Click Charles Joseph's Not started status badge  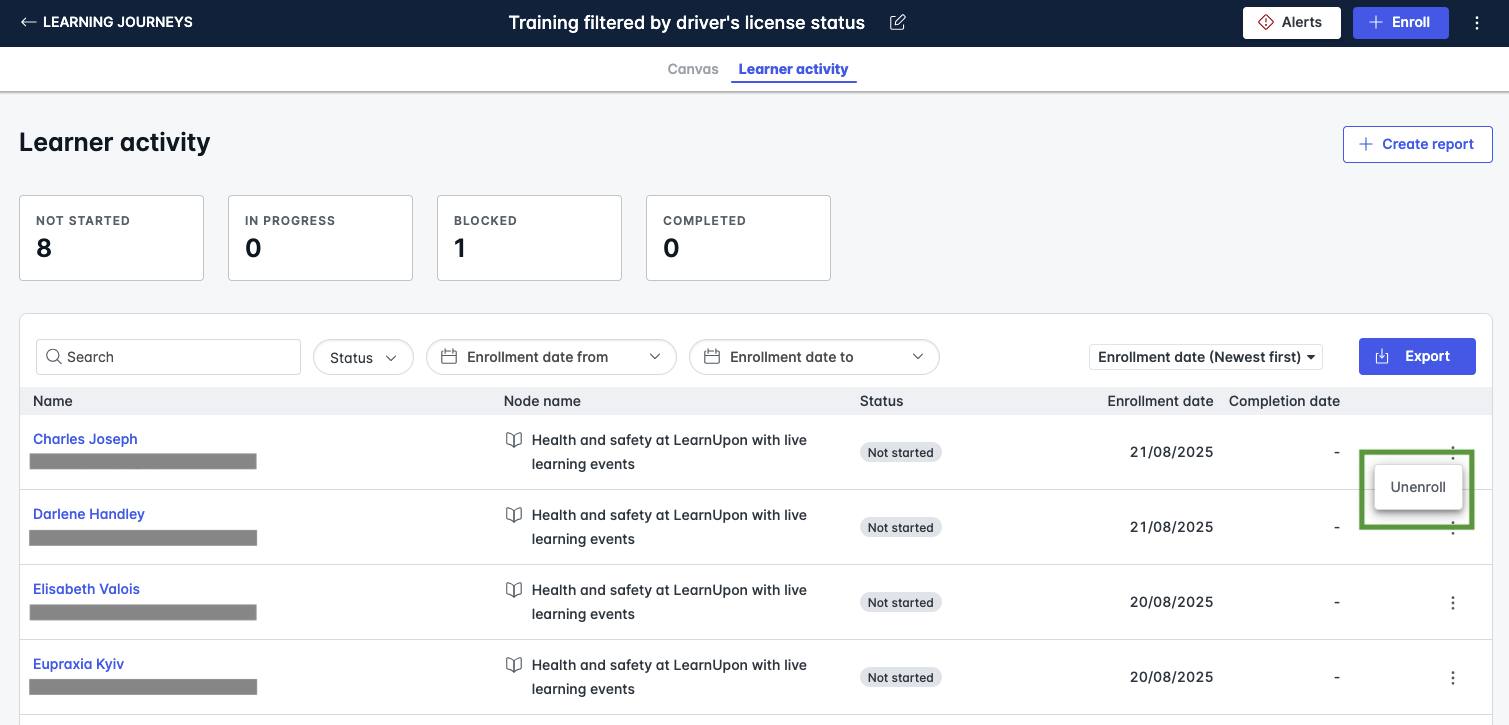(x=900, y=452)
